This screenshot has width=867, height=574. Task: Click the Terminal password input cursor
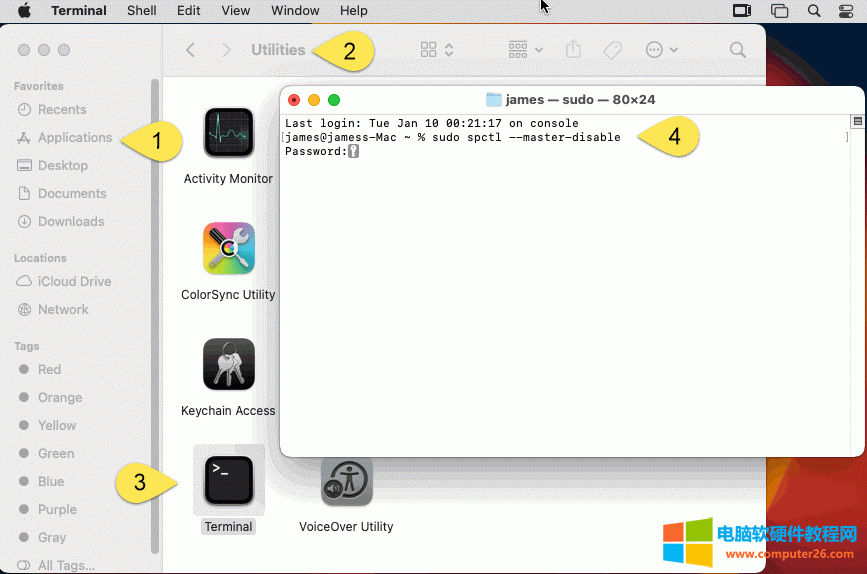pyautogui.click(x=353, y=151)
